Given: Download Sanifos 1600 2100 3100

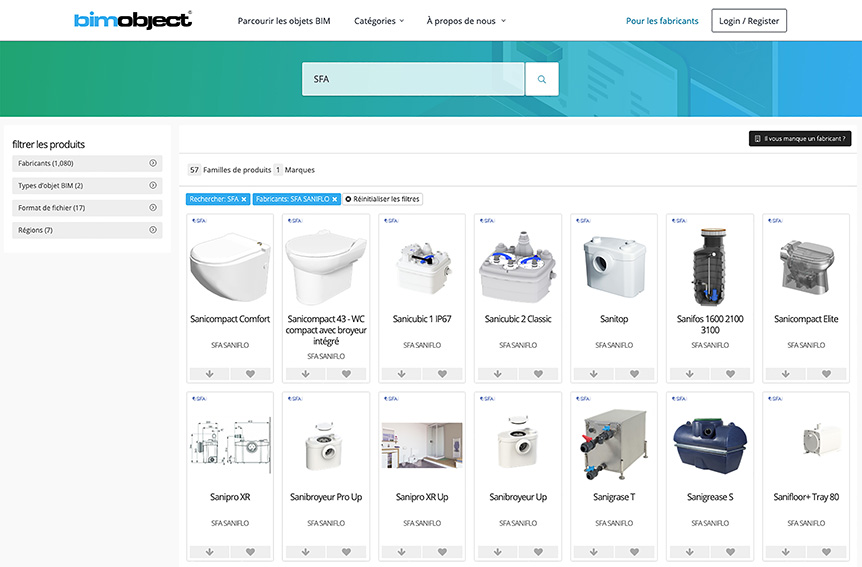Looking at the screenshot, I should 689,374.
